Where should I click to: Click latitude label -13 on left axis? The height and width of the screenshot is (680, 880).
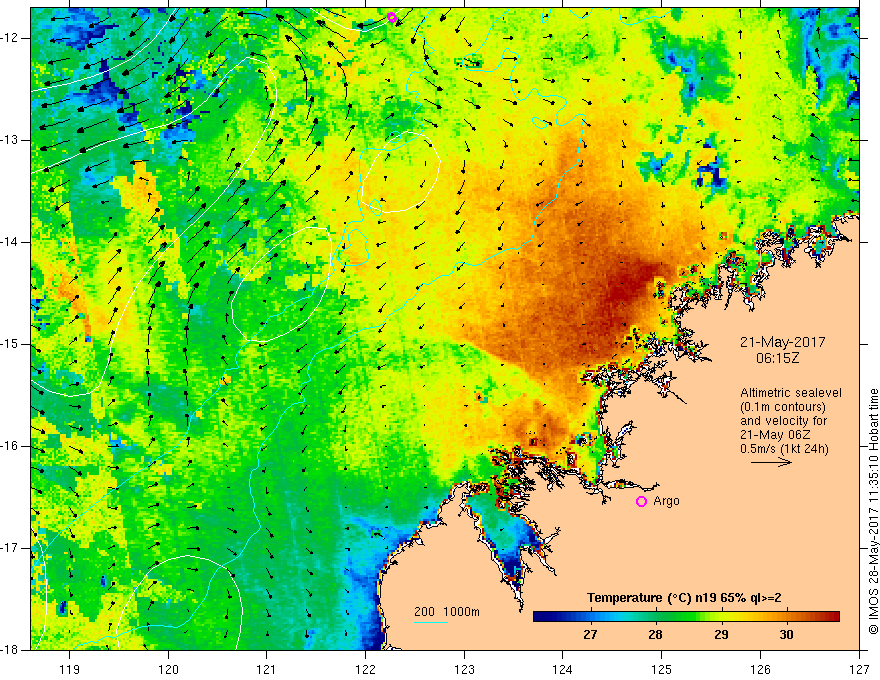pyautogui.click(x=10, y=140)
